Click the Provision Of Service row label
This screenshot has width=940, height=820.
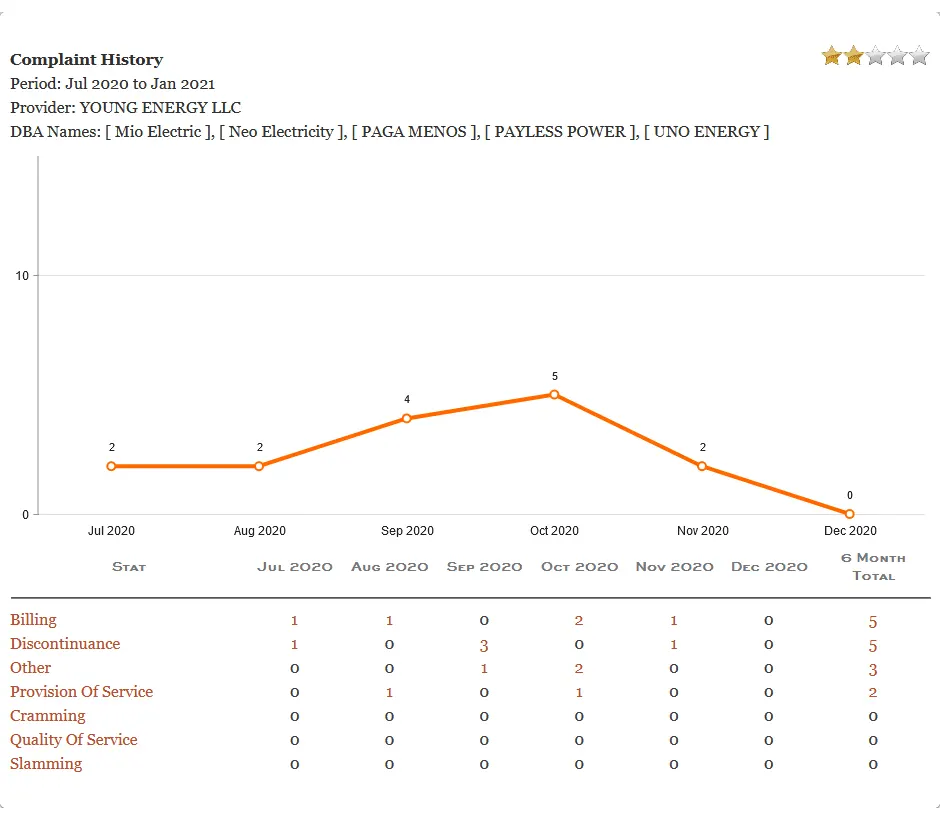point(81,692)
